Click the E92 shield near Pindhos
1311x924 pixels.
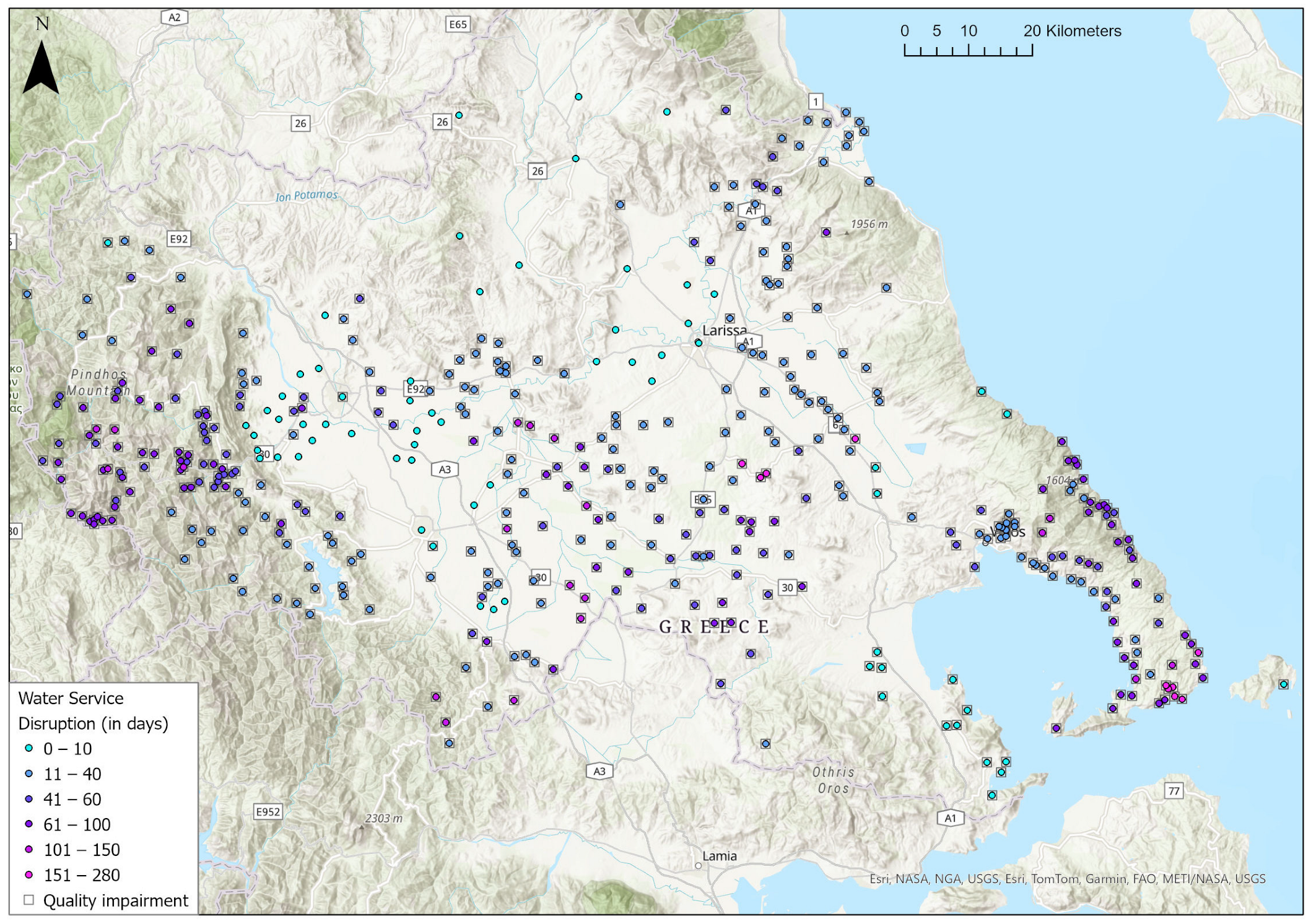coord(178,238)
